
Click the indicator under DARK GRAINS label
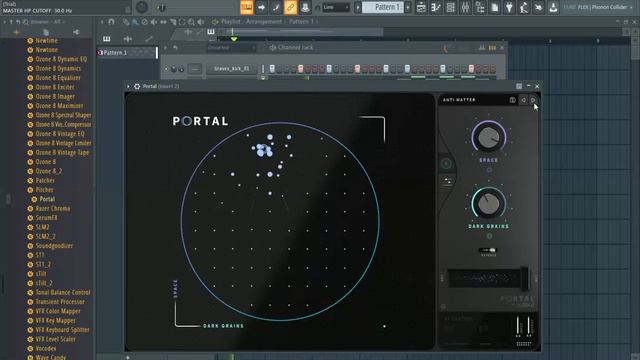pos(489,236)
